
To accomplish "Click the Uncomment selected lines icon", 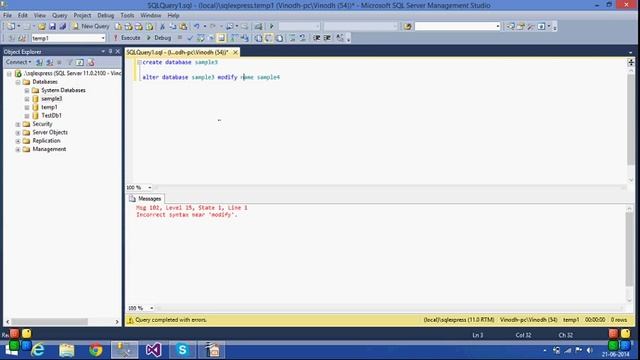I will pyautogui.click(x=302, y=38).
